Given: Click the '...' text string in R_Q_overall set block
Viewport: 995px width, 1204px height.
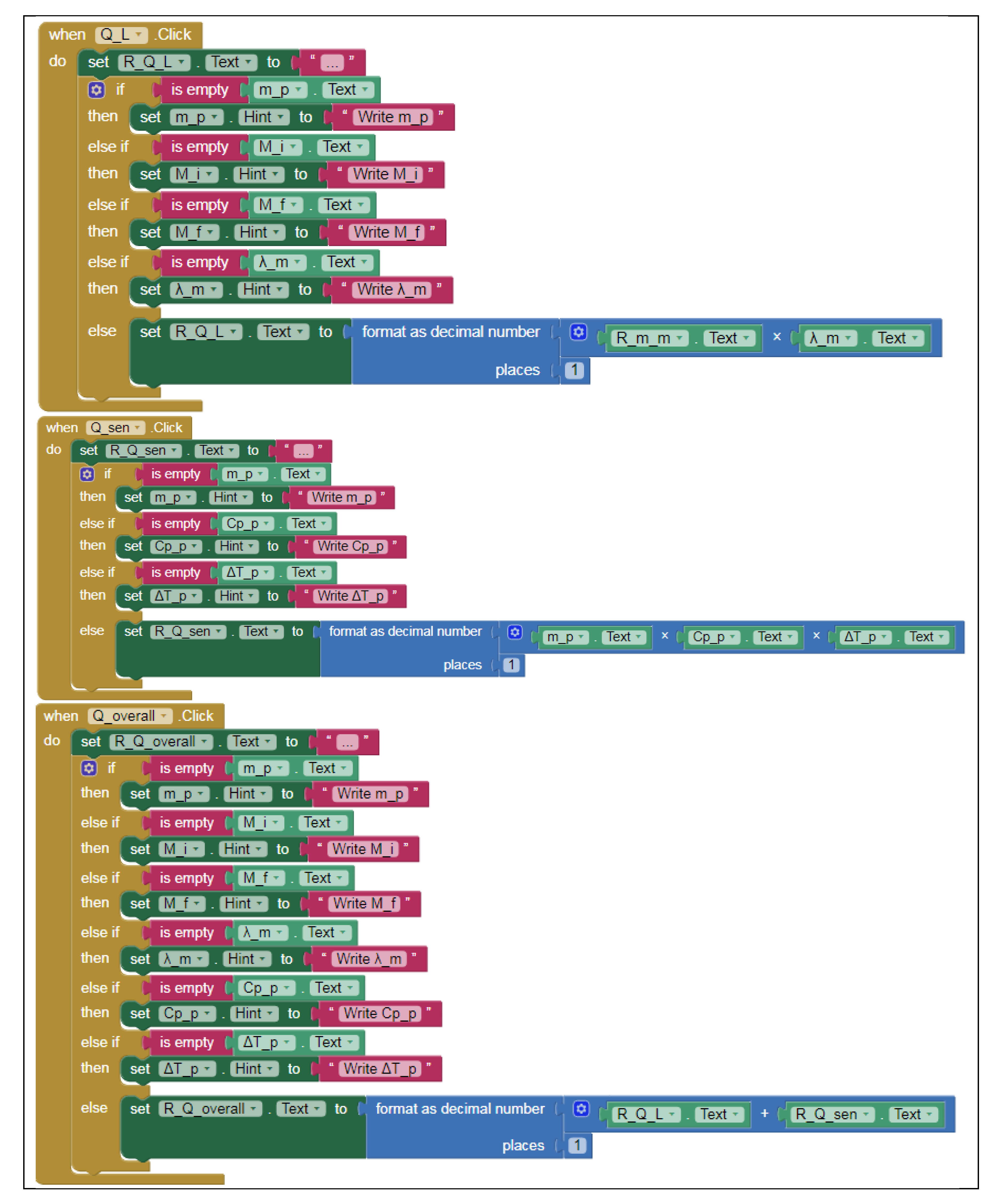Looking at the screenshot, I should tap(347, 743).
